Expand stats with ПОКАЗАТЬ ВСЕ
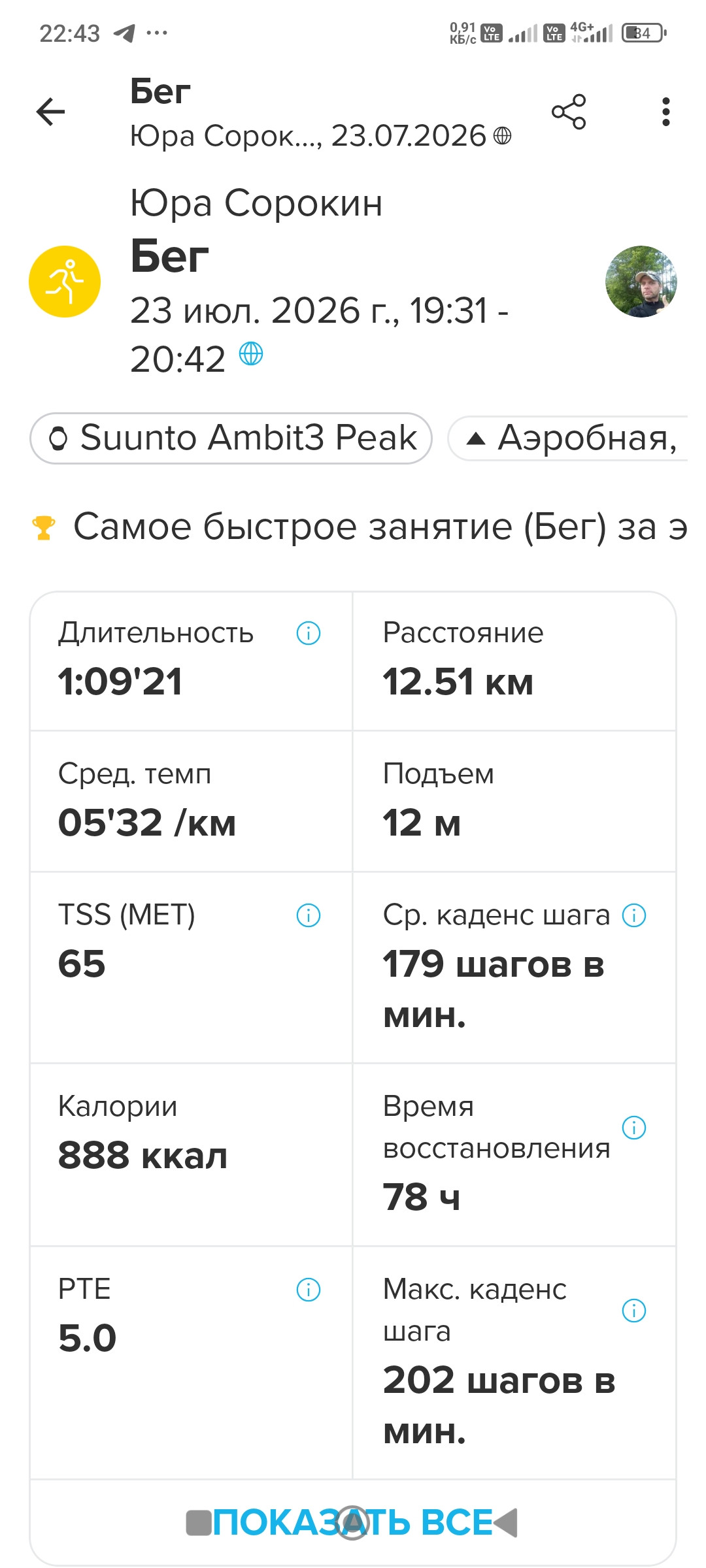706x1568 pixels. (x=353, y=1522)
